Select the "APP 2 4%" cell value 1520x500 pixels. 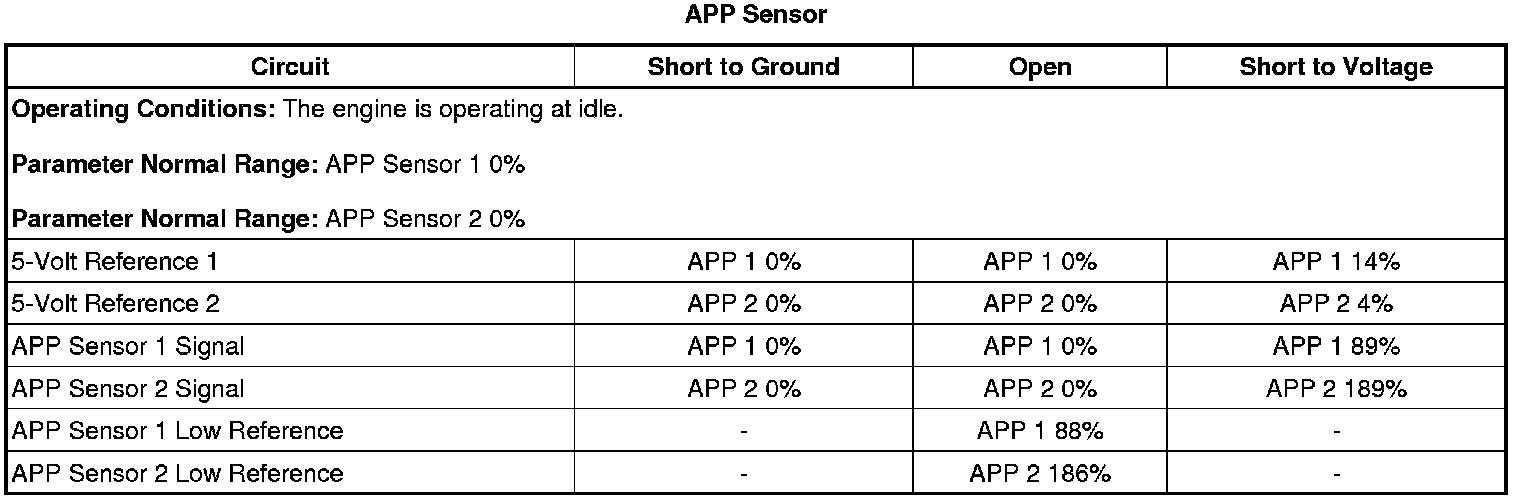1335,304
